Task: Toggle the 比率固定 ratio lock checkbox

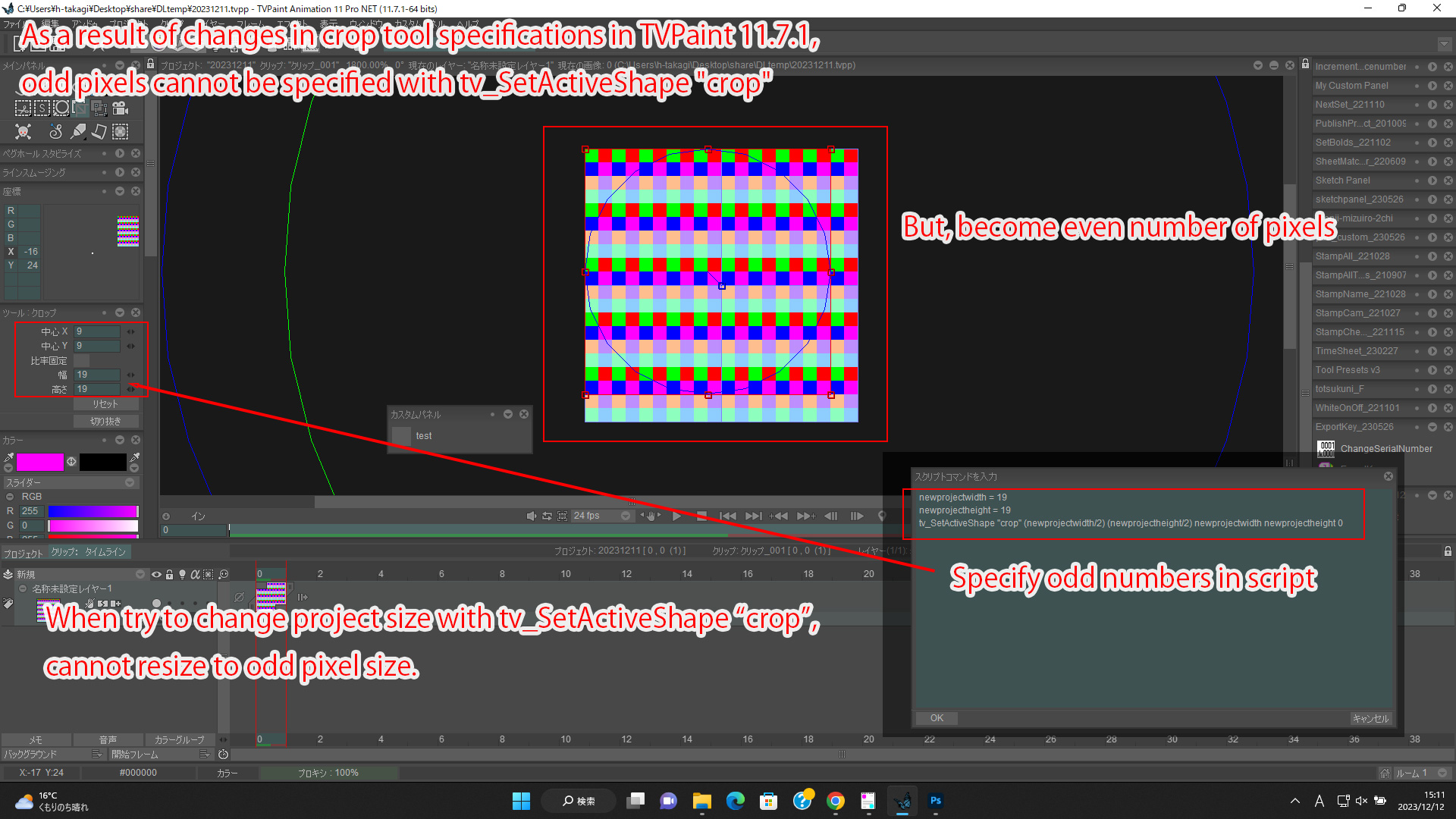Action: click(x=81, y=361)
